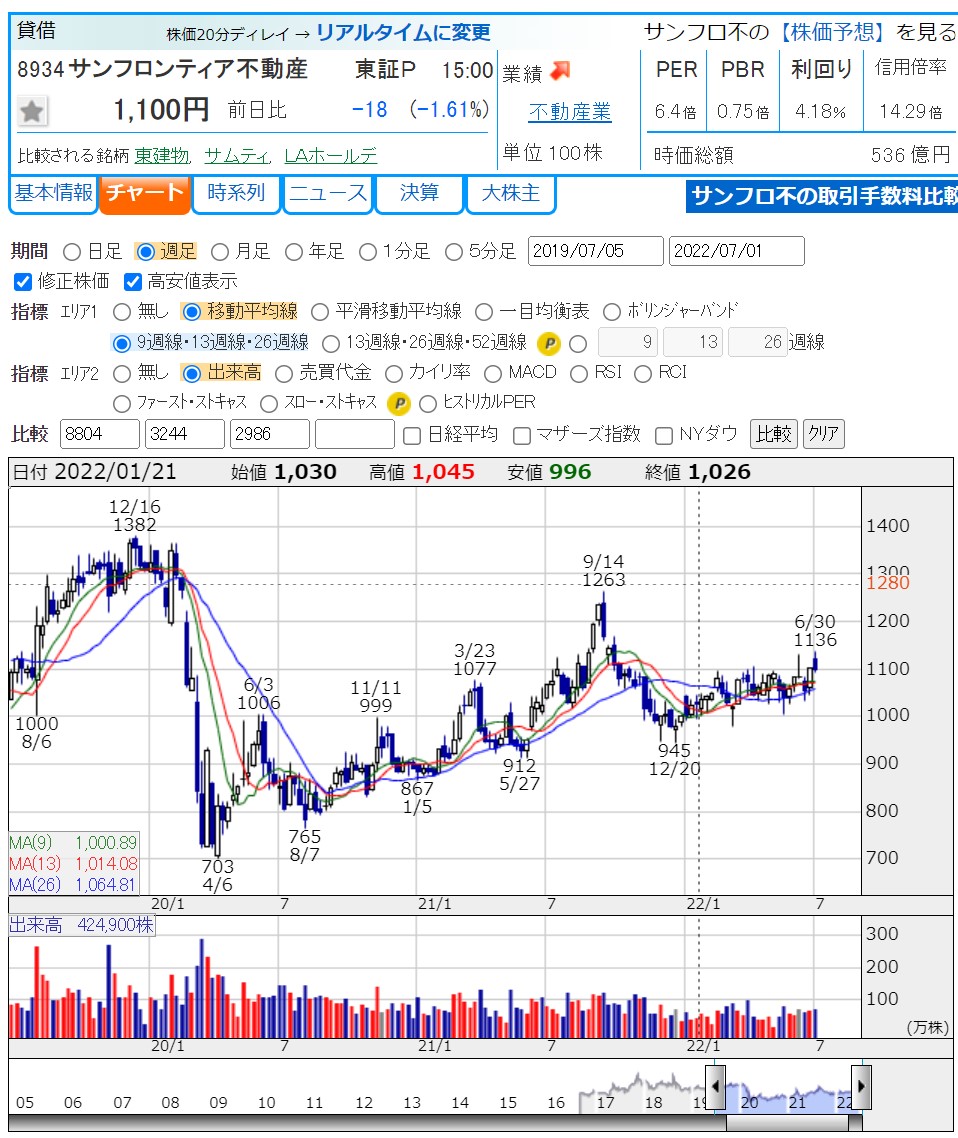Click the red performance arrow icon
958x1138 pixels.
click(560, 70)
